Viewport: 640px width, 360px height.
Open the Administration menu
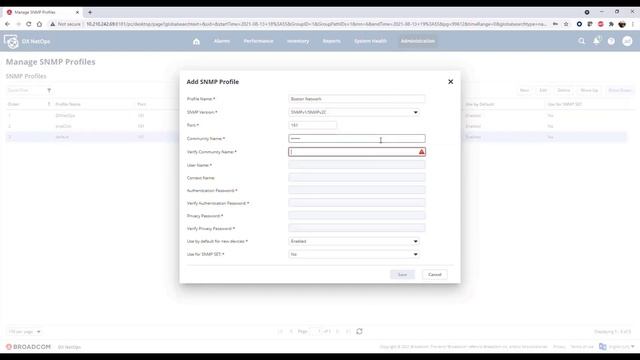coord(418,41)
